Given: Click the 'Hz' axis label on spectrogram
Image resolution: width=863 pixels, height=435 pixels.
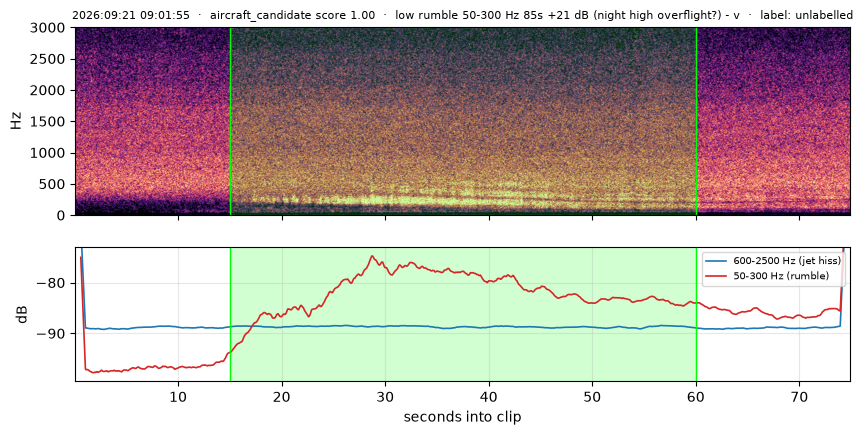Looking at the screenshot, I should 17,121.
